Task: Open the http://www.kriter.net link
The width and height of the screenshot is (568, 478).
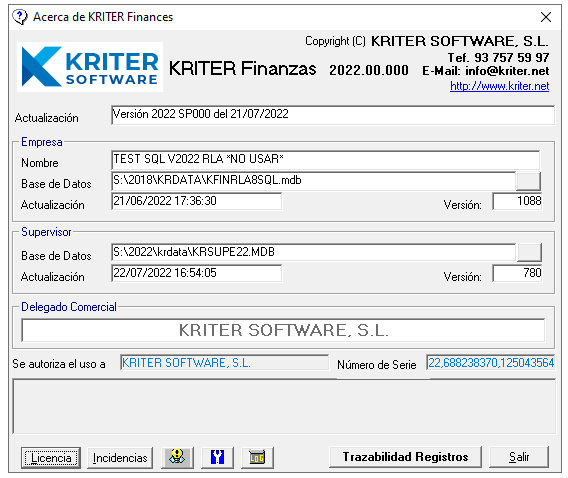Action: (500, 86)
